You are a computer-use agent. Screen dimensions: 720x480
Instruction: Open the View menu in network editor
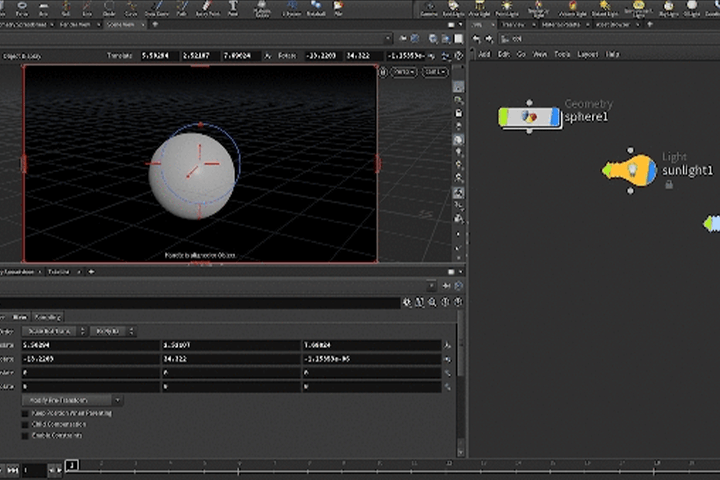click(540, 54)
